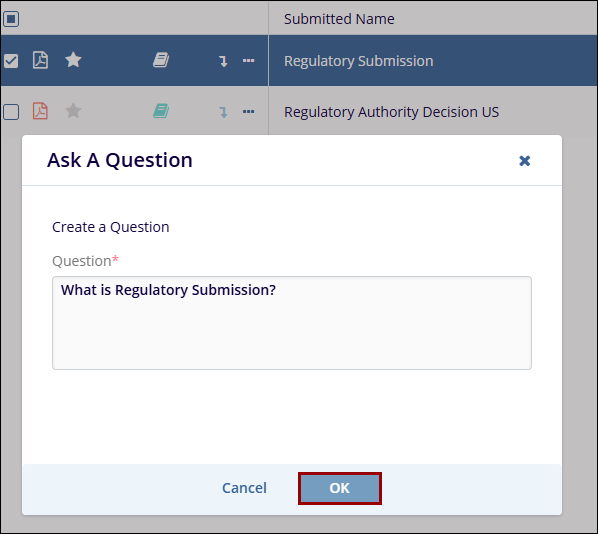The height and width of the screenshot is (534, 598).
Task: Click the Submitted Name column header
Action: tap(339, 19)
